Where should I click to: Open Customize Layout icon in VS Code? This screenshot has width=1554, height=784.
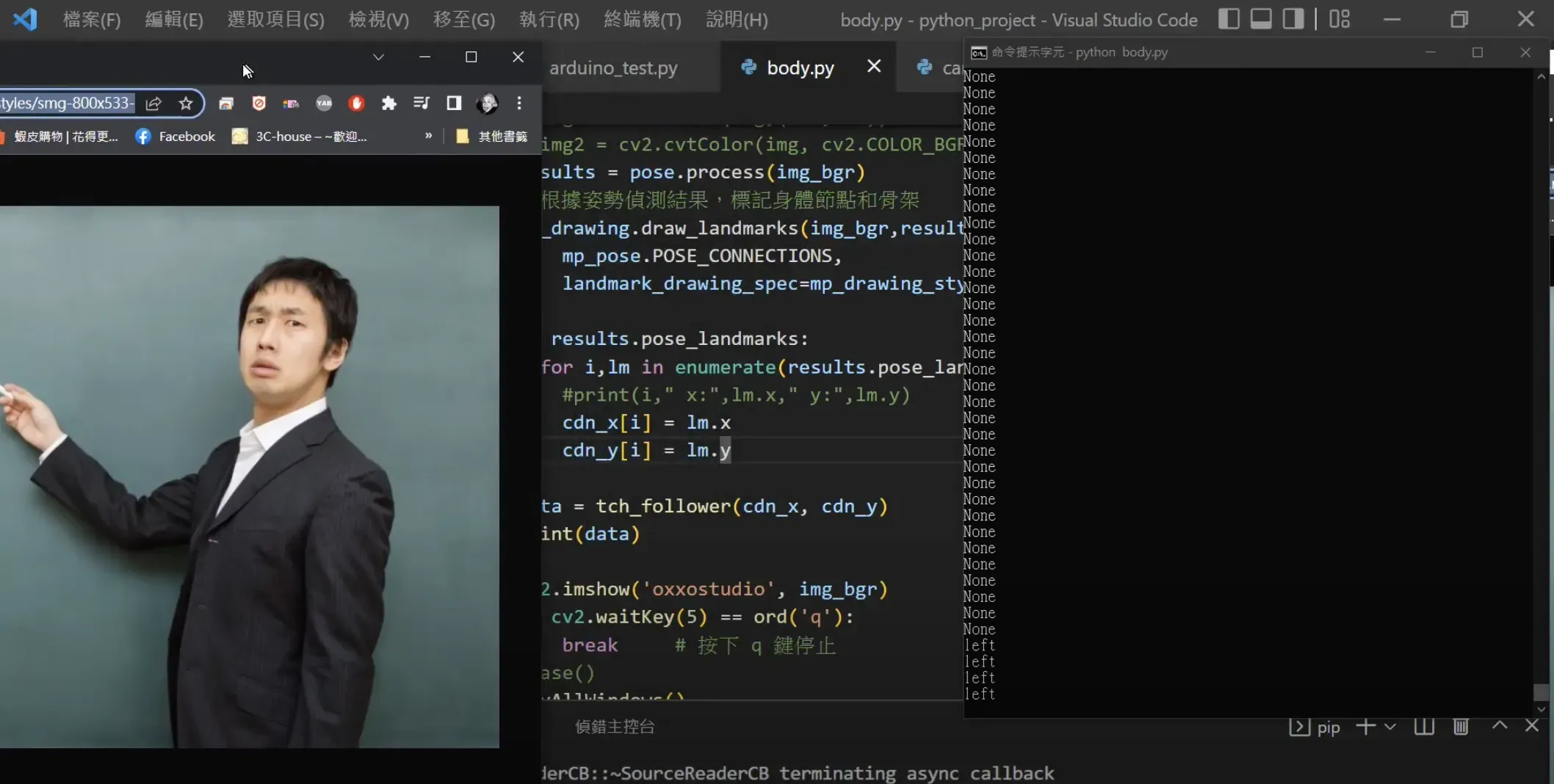[x=1340, y=18]
